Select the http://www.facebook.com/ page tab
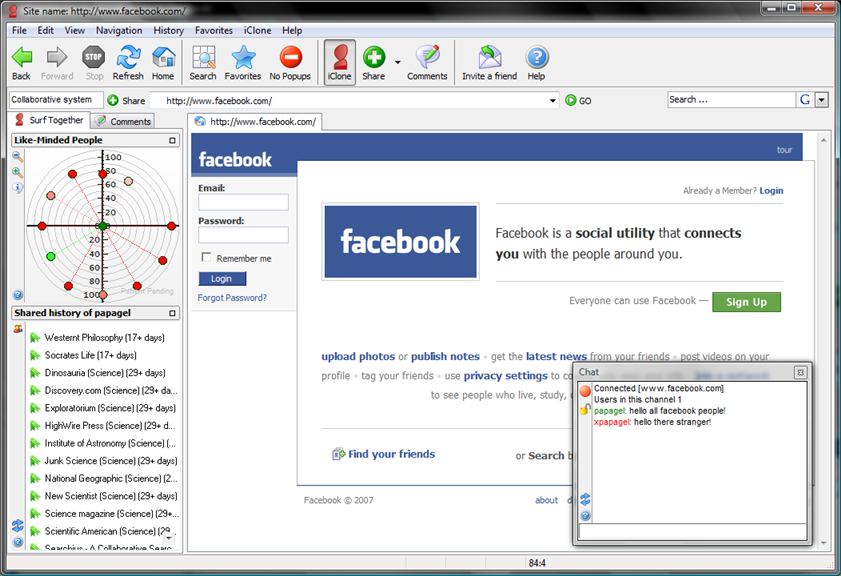Screen dimensions: 841x576 click(255, 122)
